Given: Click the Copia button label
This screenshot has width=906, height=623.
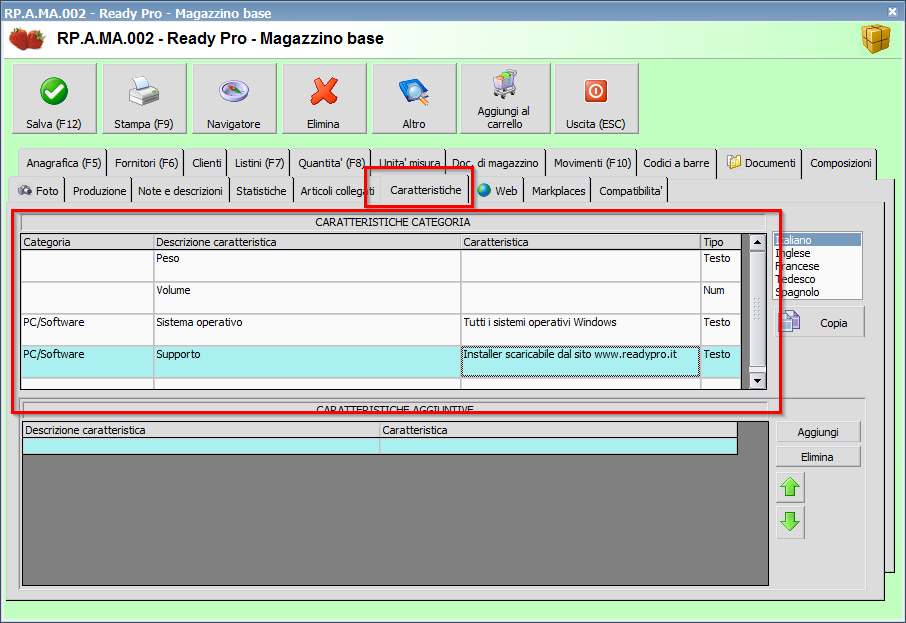Looking at the screenshot, I should pyautogui.click(x=834, y=323).
